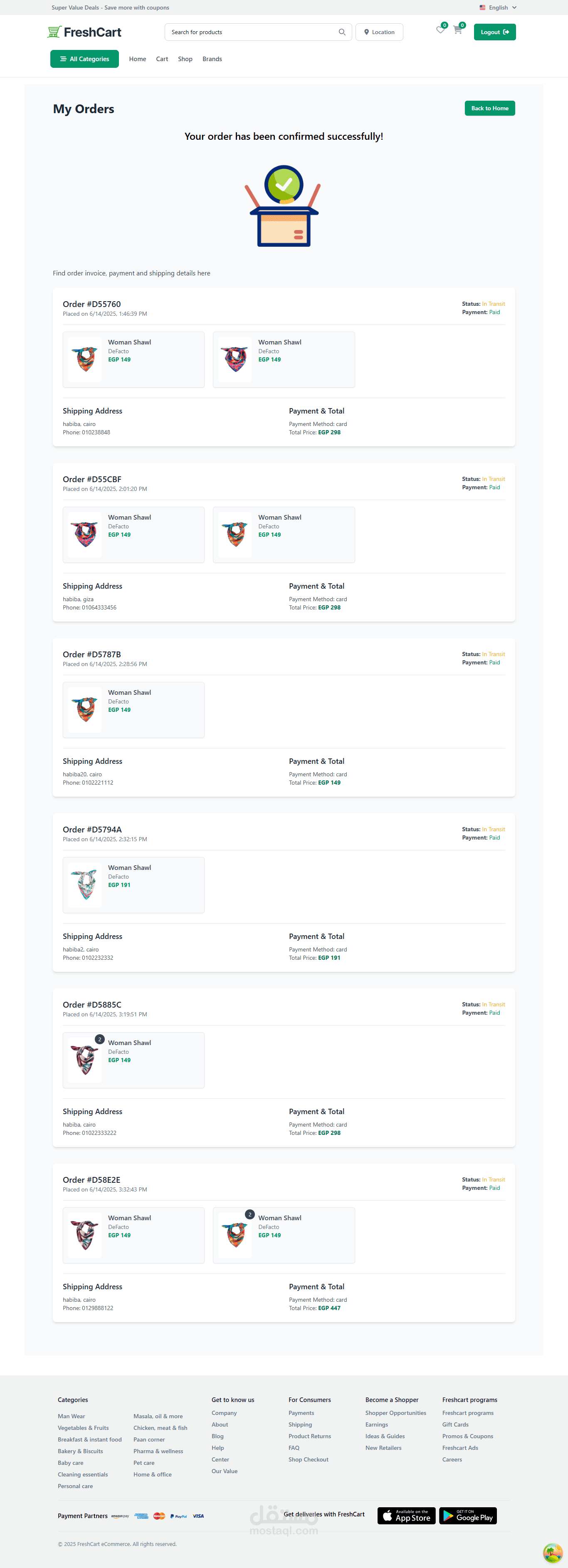Click the PayPal payment partner logo
568x1568 pixels.
click(x=179, y=1516)
